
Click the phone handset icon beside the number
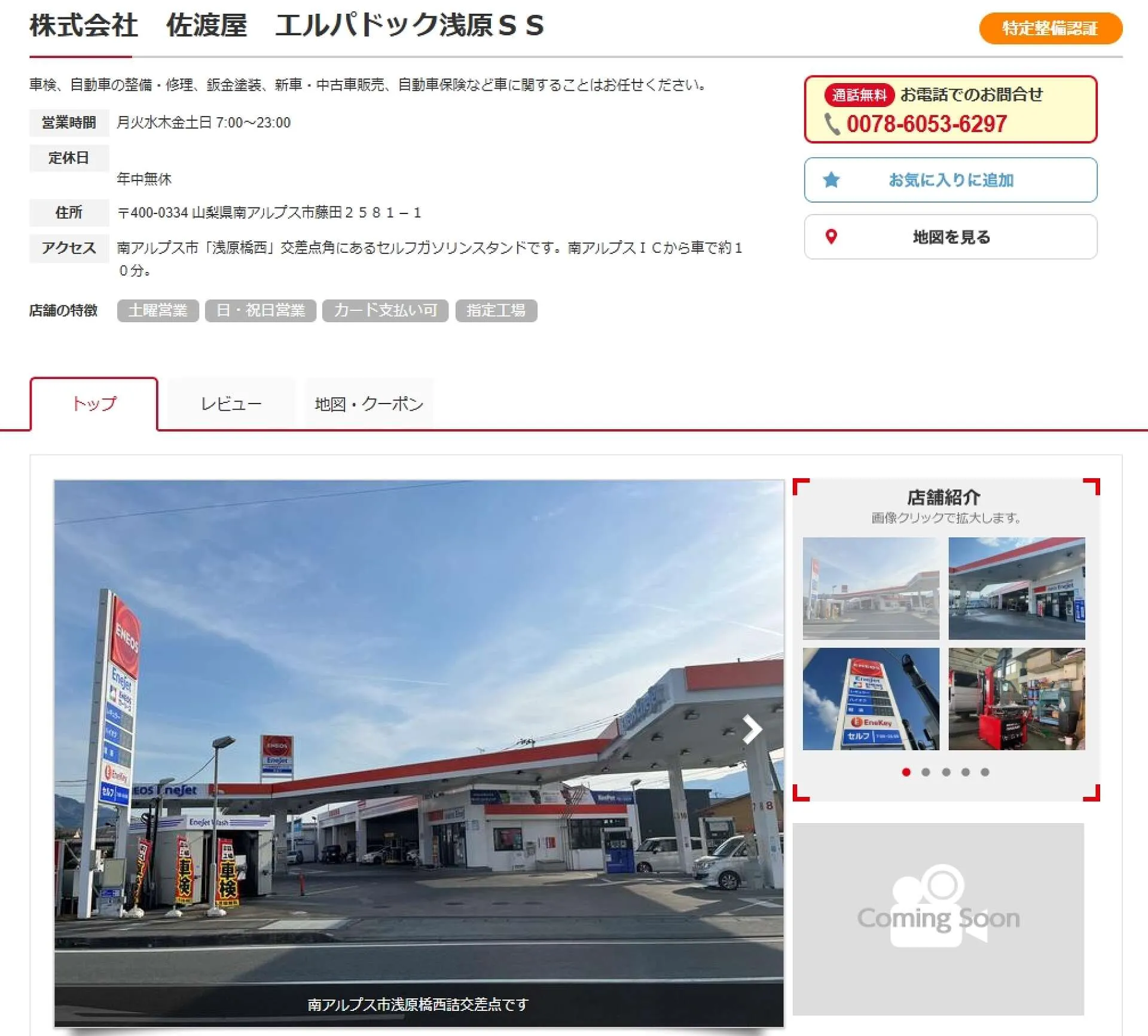(832, 124)
